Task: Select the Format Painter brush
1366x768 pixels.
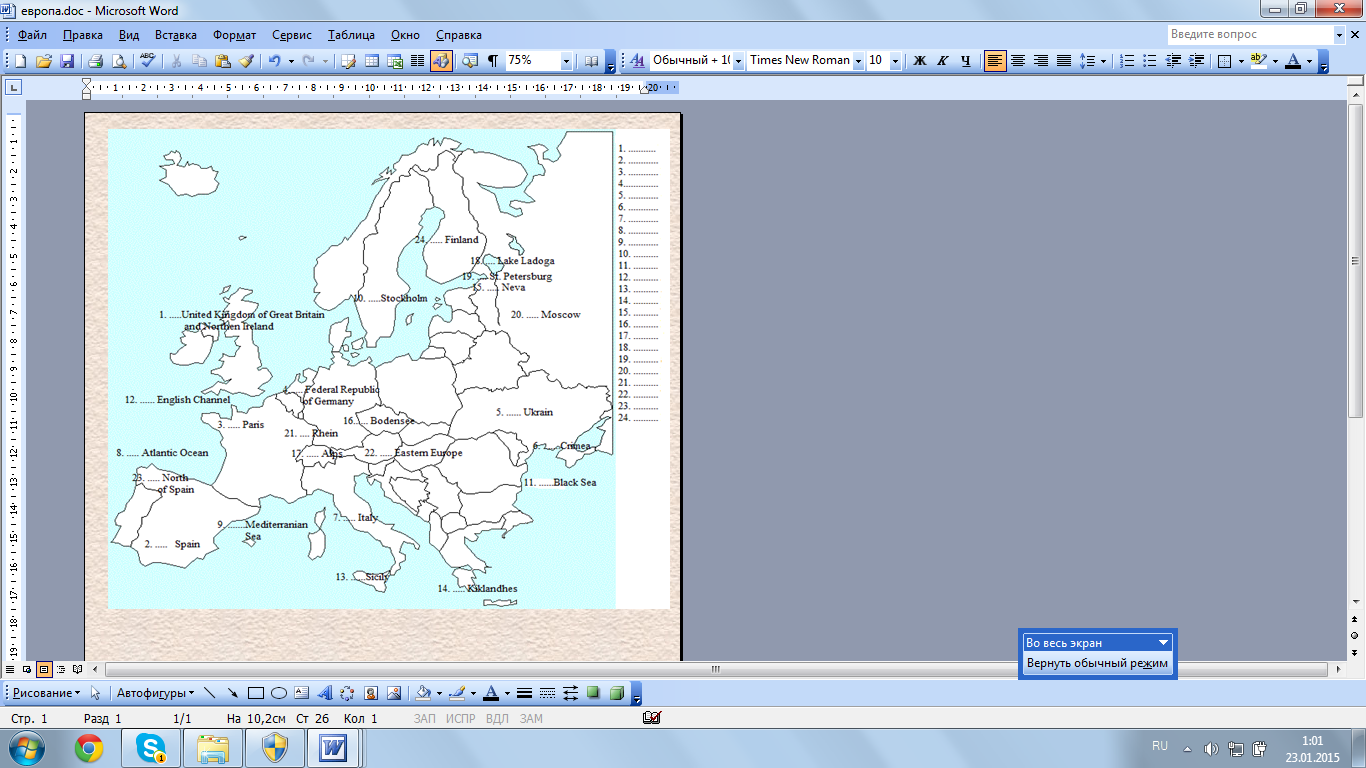Action: (x=246, y=61)
